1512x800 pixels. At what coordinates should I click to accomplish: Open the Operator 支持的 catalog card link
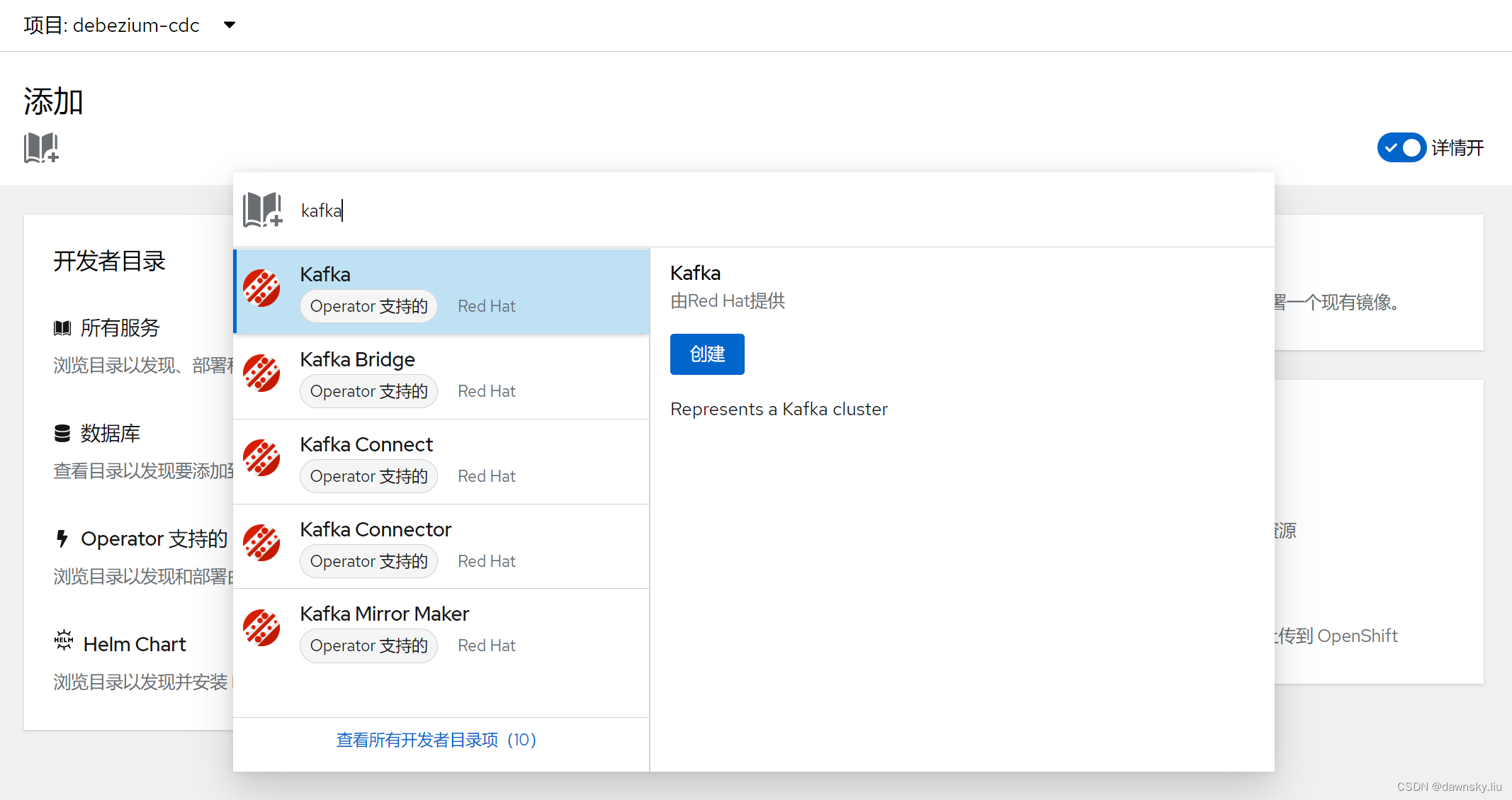(x=154, y=539)
